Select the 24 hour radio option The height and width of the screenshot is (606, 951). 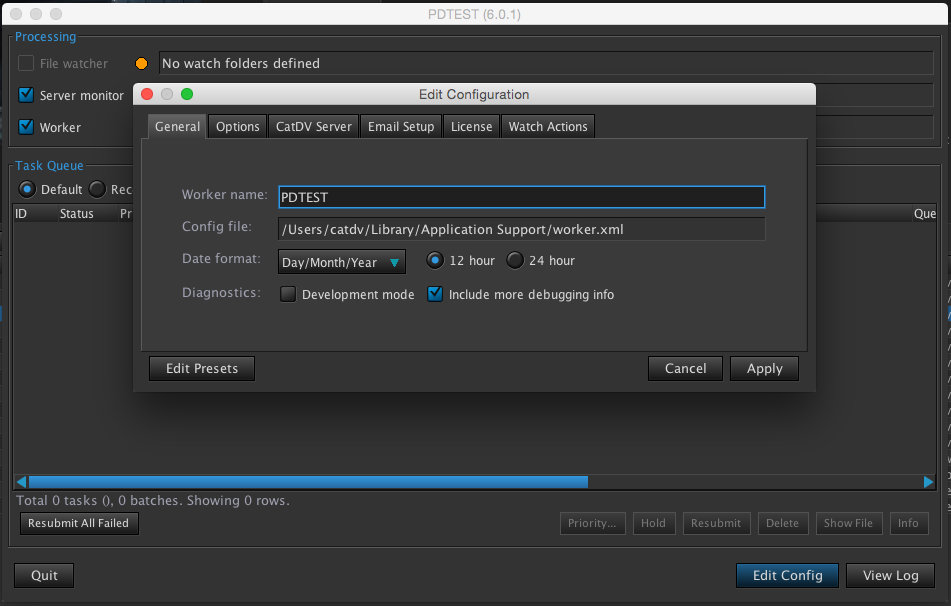515,261
